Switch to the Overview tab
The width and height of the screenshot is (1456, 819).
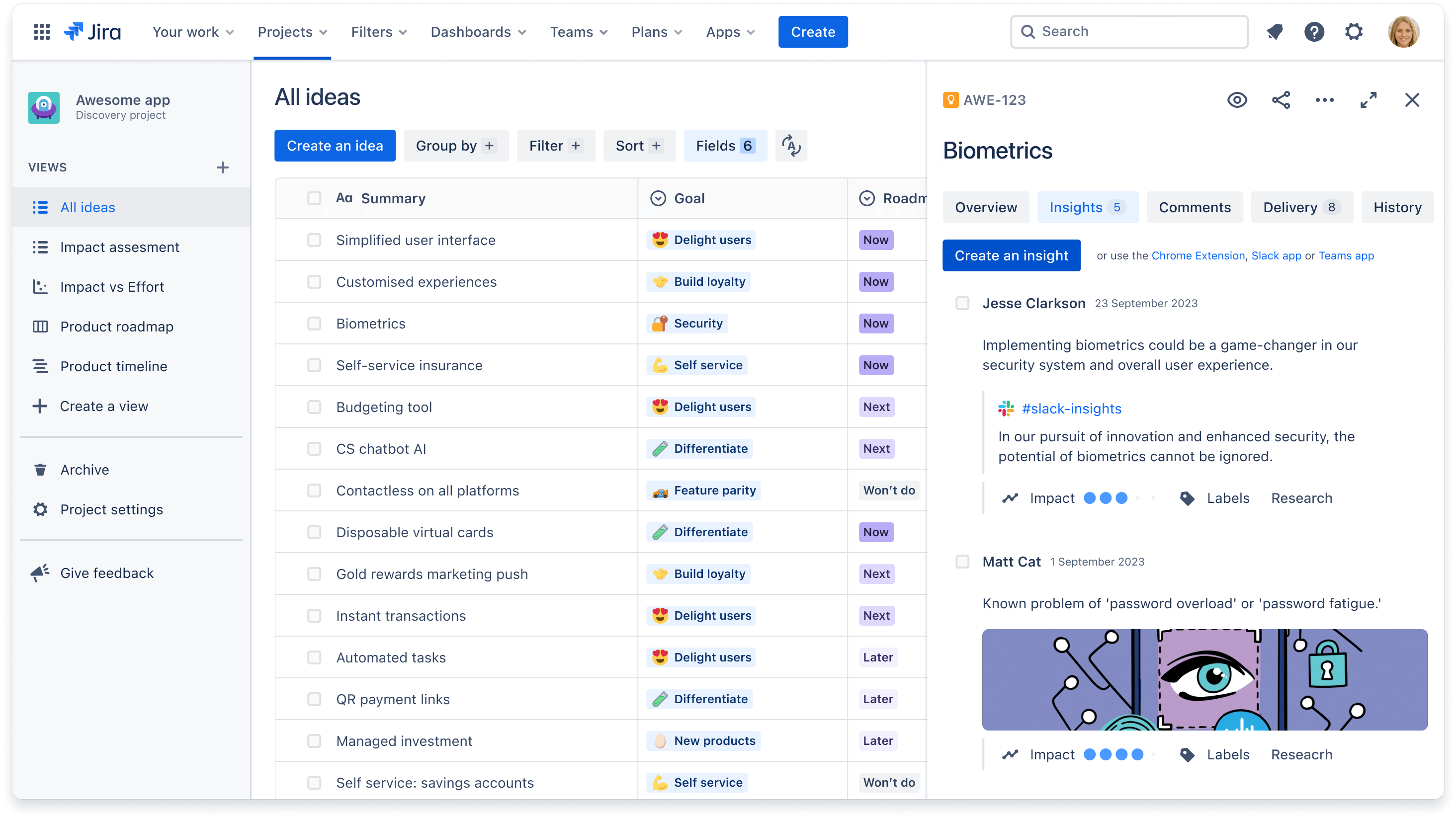click(x=986, y=207)
